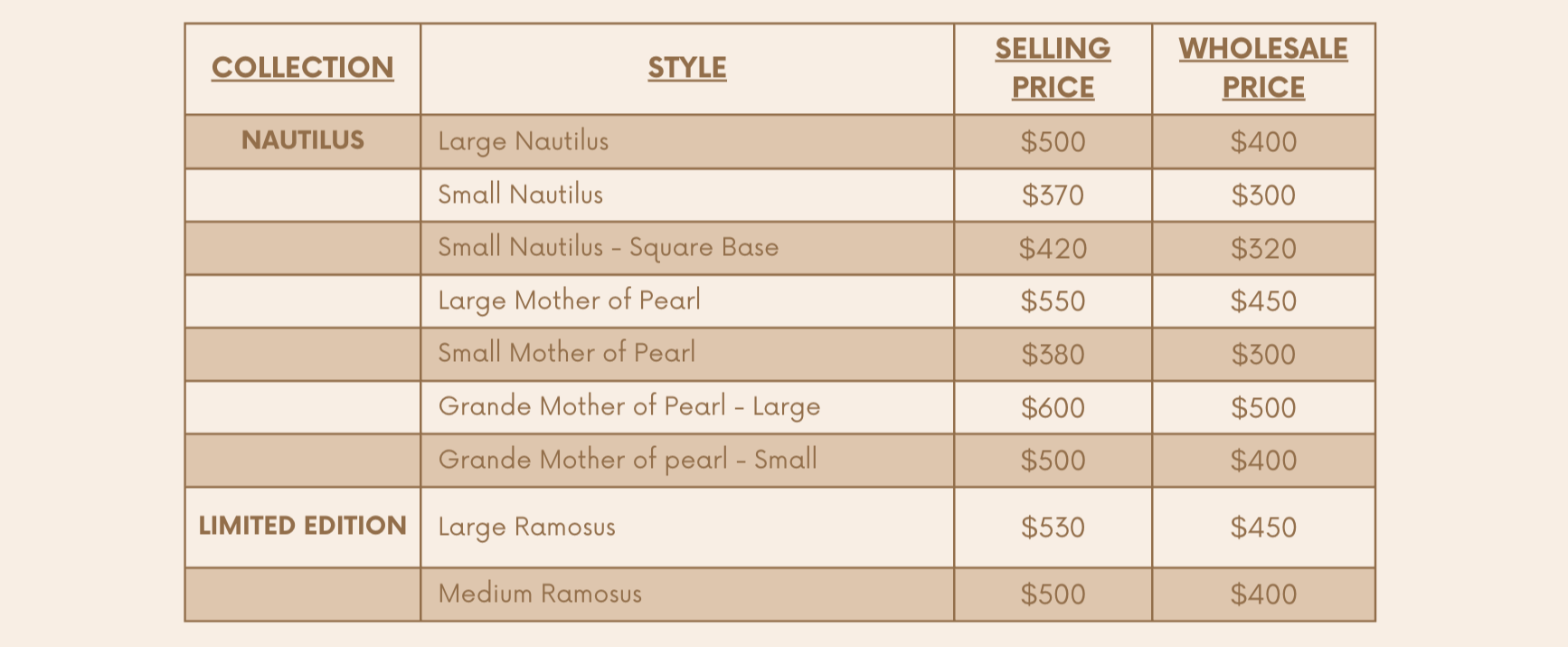Click the $320 wholesale price cell
Viewport: 1568px width, 647px height.
coord(1263,248)
